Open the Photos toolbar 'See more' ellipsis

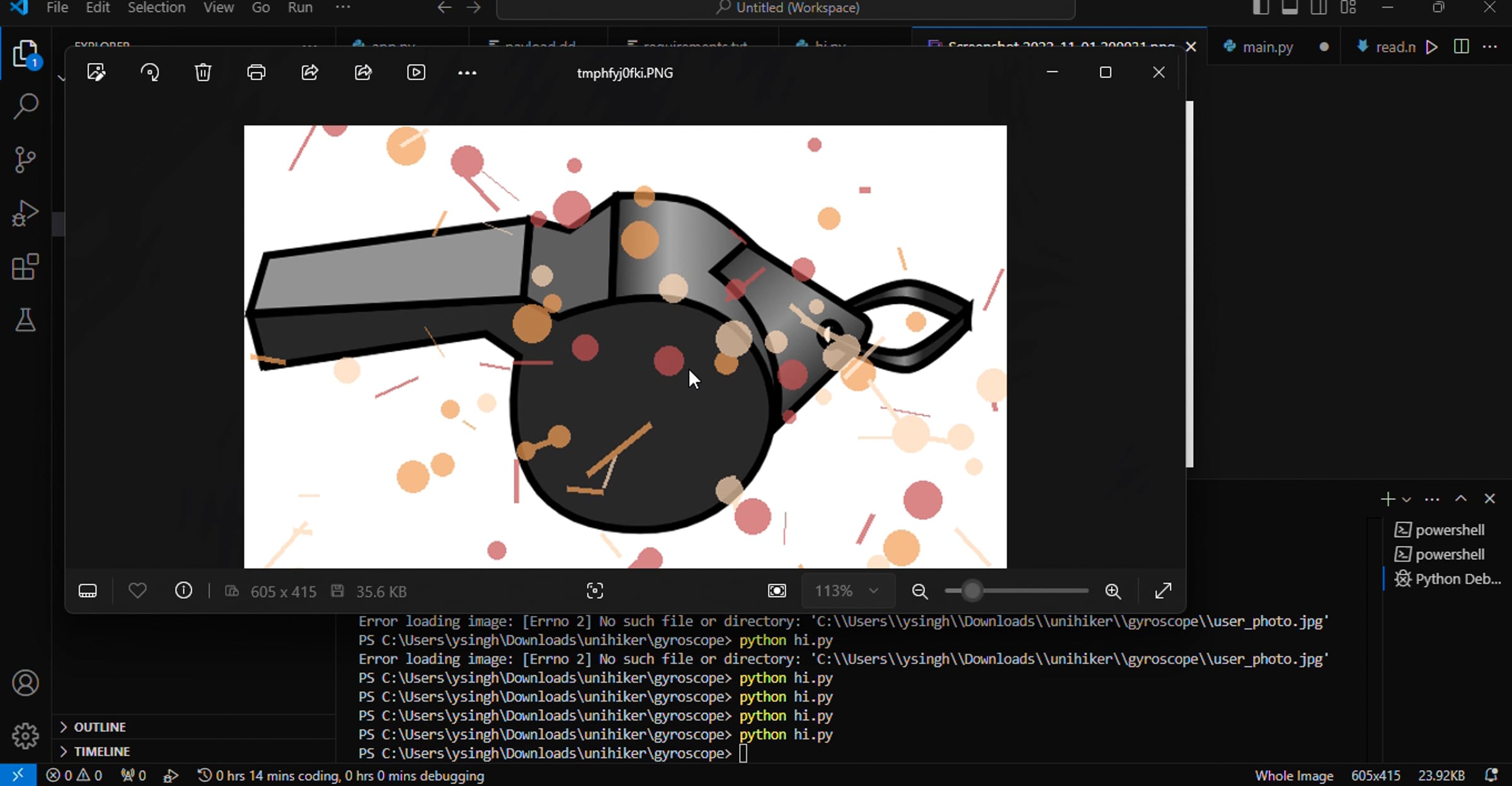pyautogui.click(x=467, y=73)
